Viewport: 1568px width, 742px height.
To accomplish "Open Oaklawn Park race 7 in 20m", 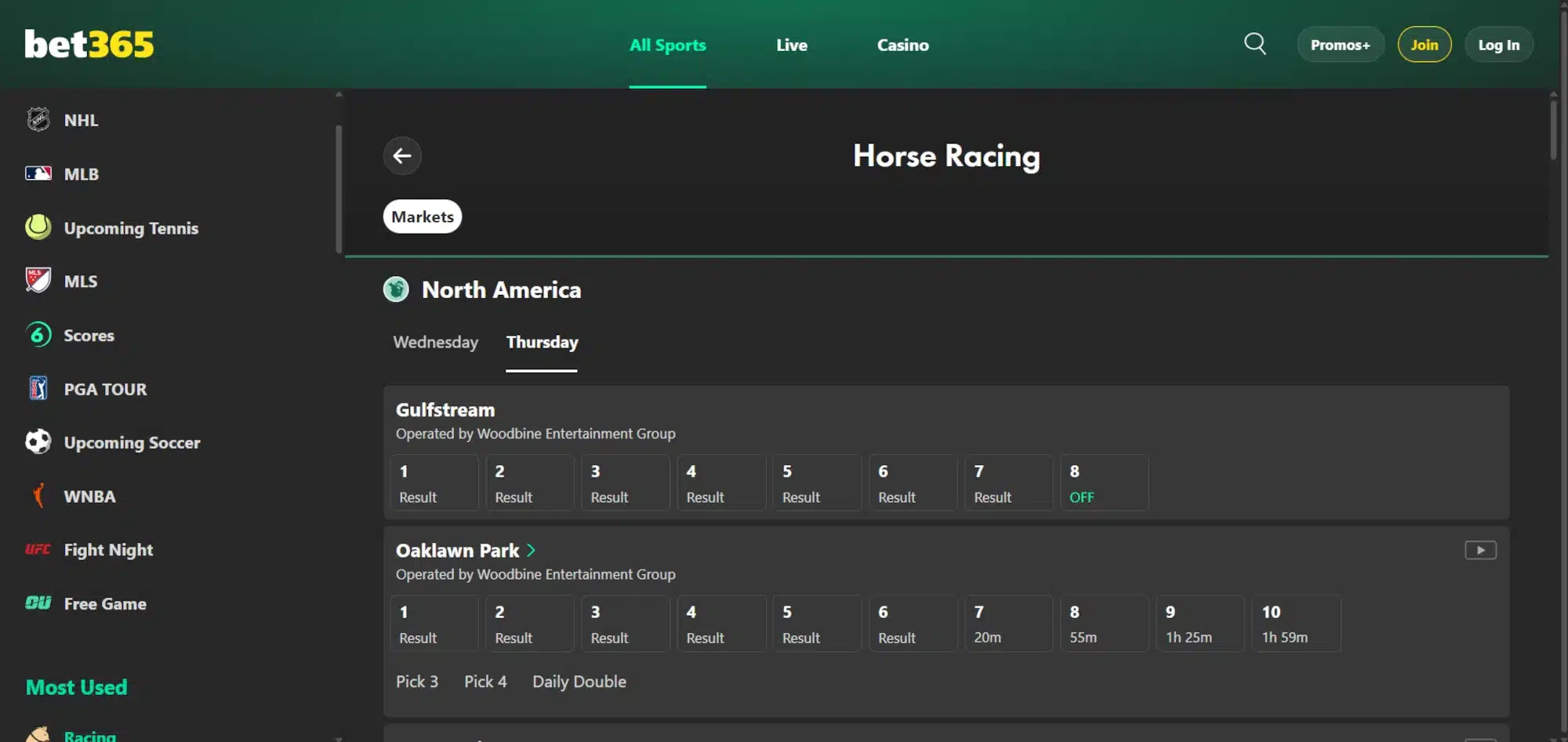I will [x=1008, y=624].
